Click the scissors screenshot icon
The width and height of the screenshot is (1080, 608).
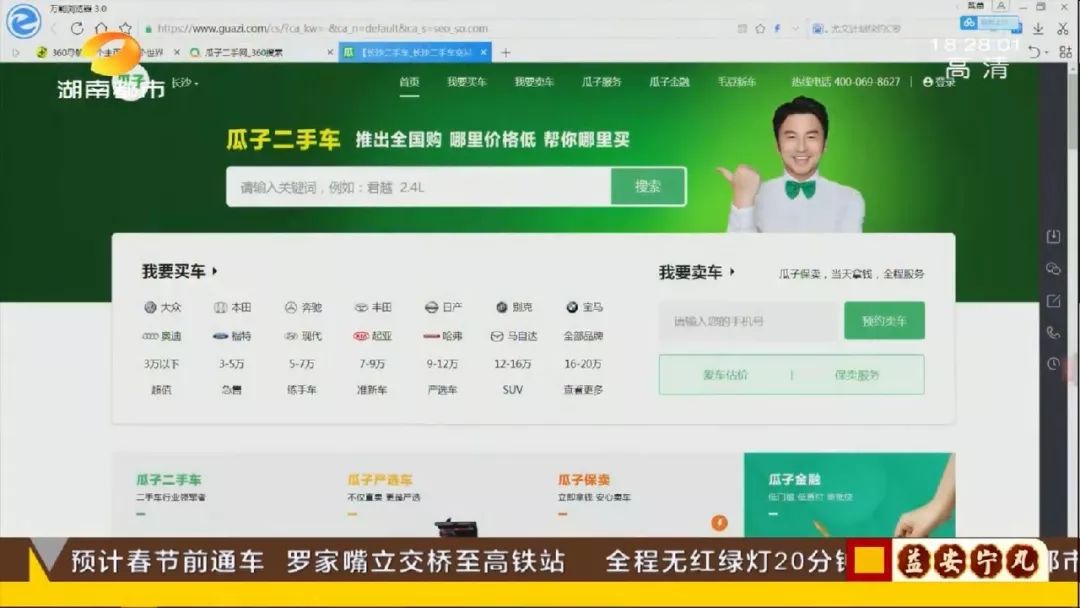point(1063,28)
